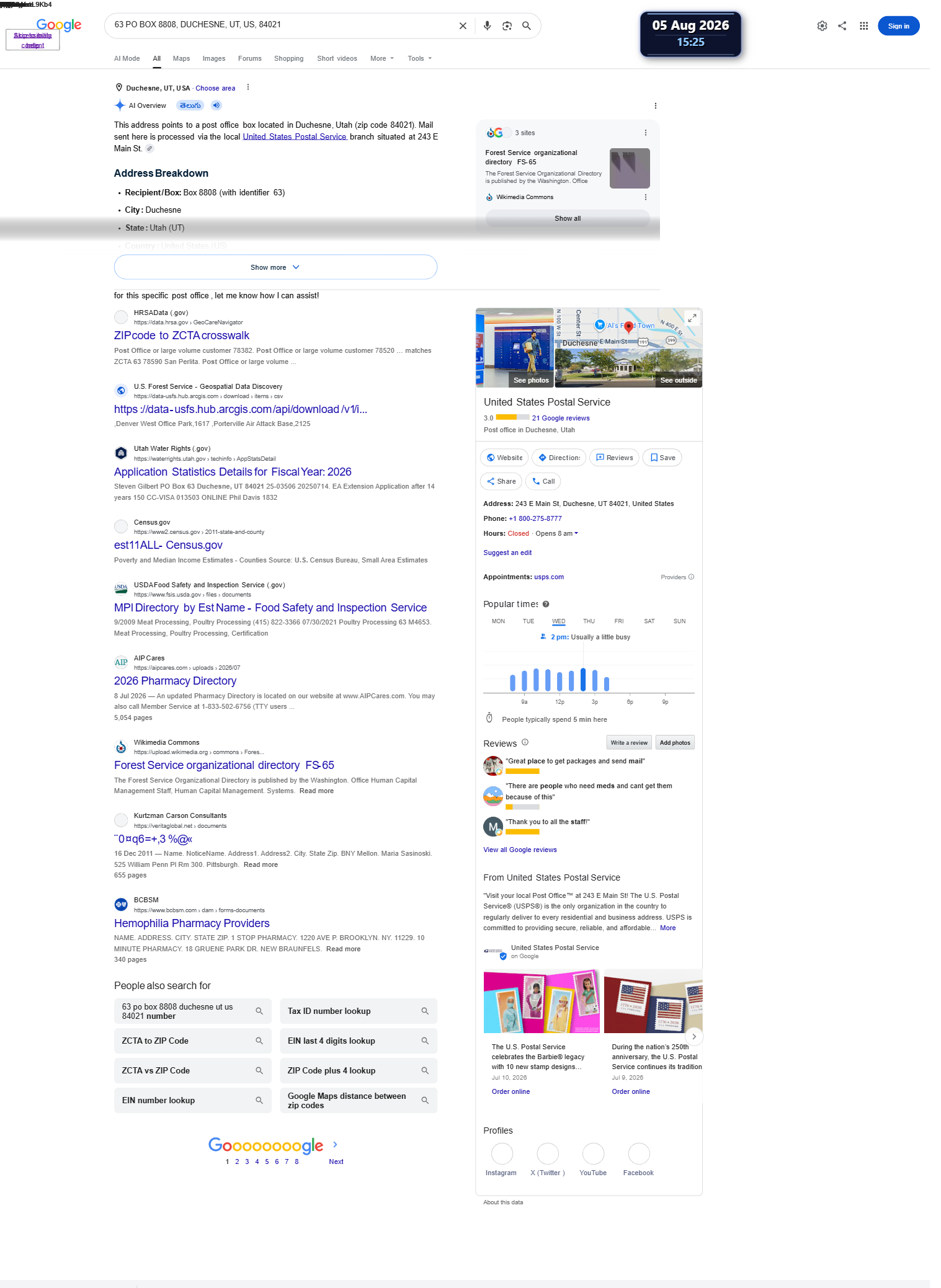Search 'ZIP Code plus 4 lookup' suggestion
The width and height of the screenshot is (941, 1288).
click(359, 1071)
